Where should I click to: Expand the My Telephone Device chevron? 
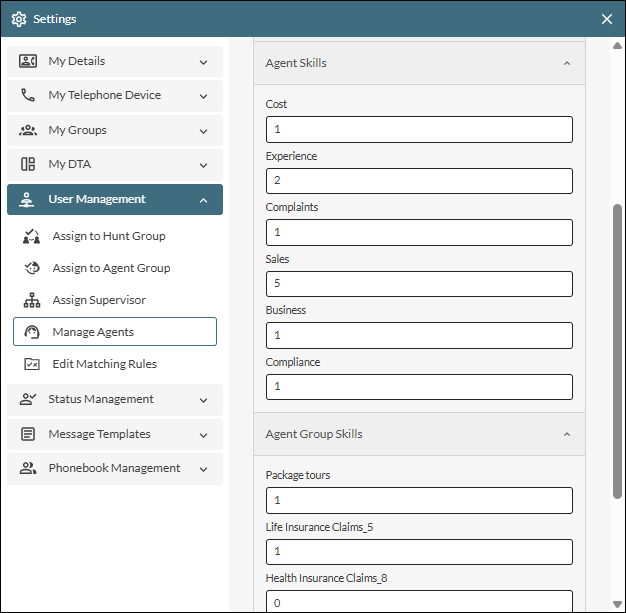[203, 96]
